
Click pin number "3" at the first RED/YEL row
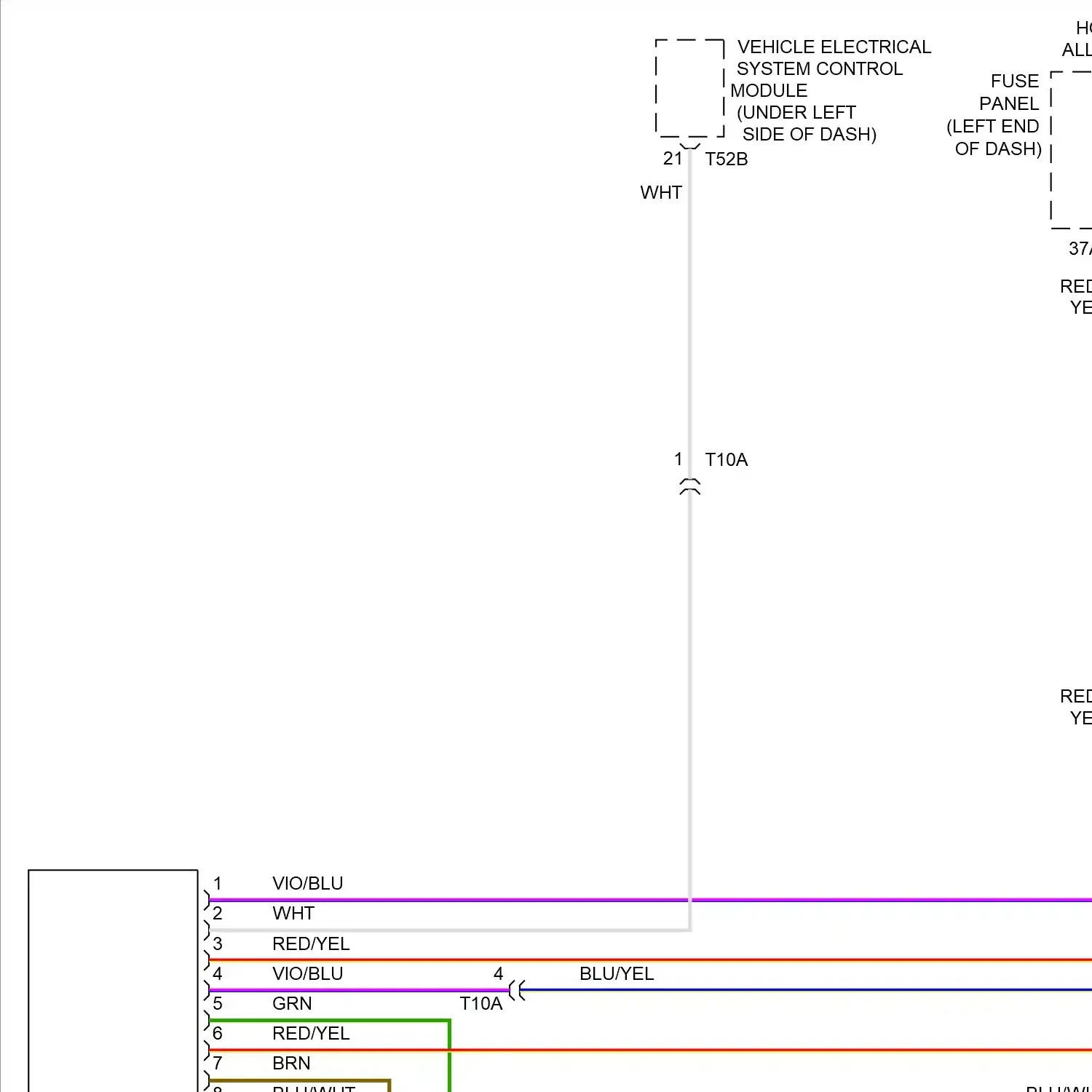click(x=217, y=944)
